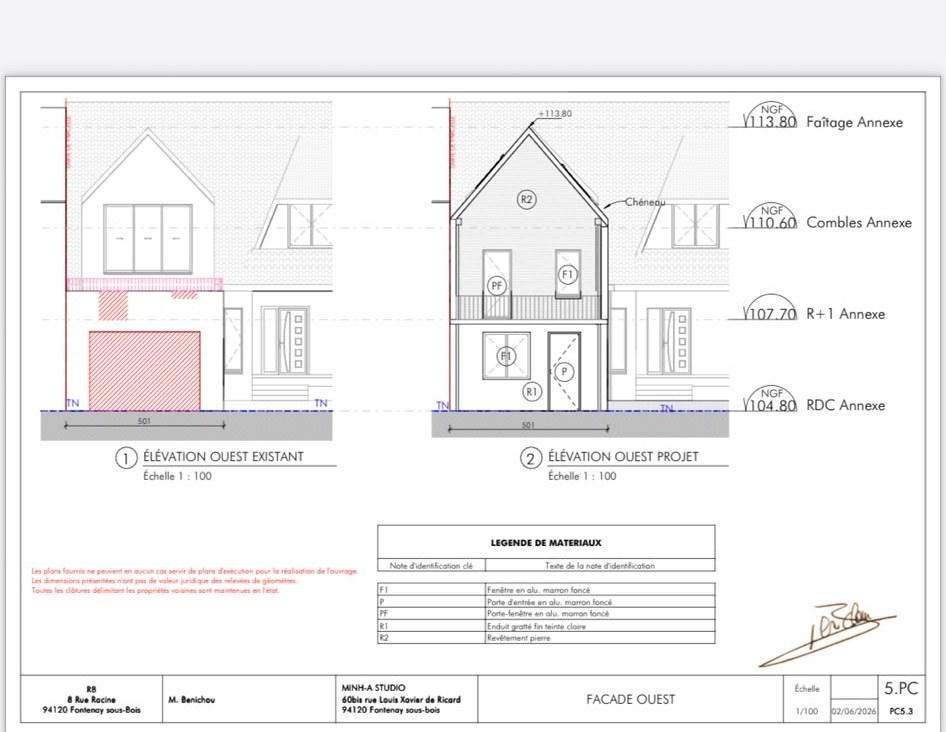Screen dimensions: 946x732
Task: Click the NGF 104.80 level marker
Action: click(x=770, y=399)
